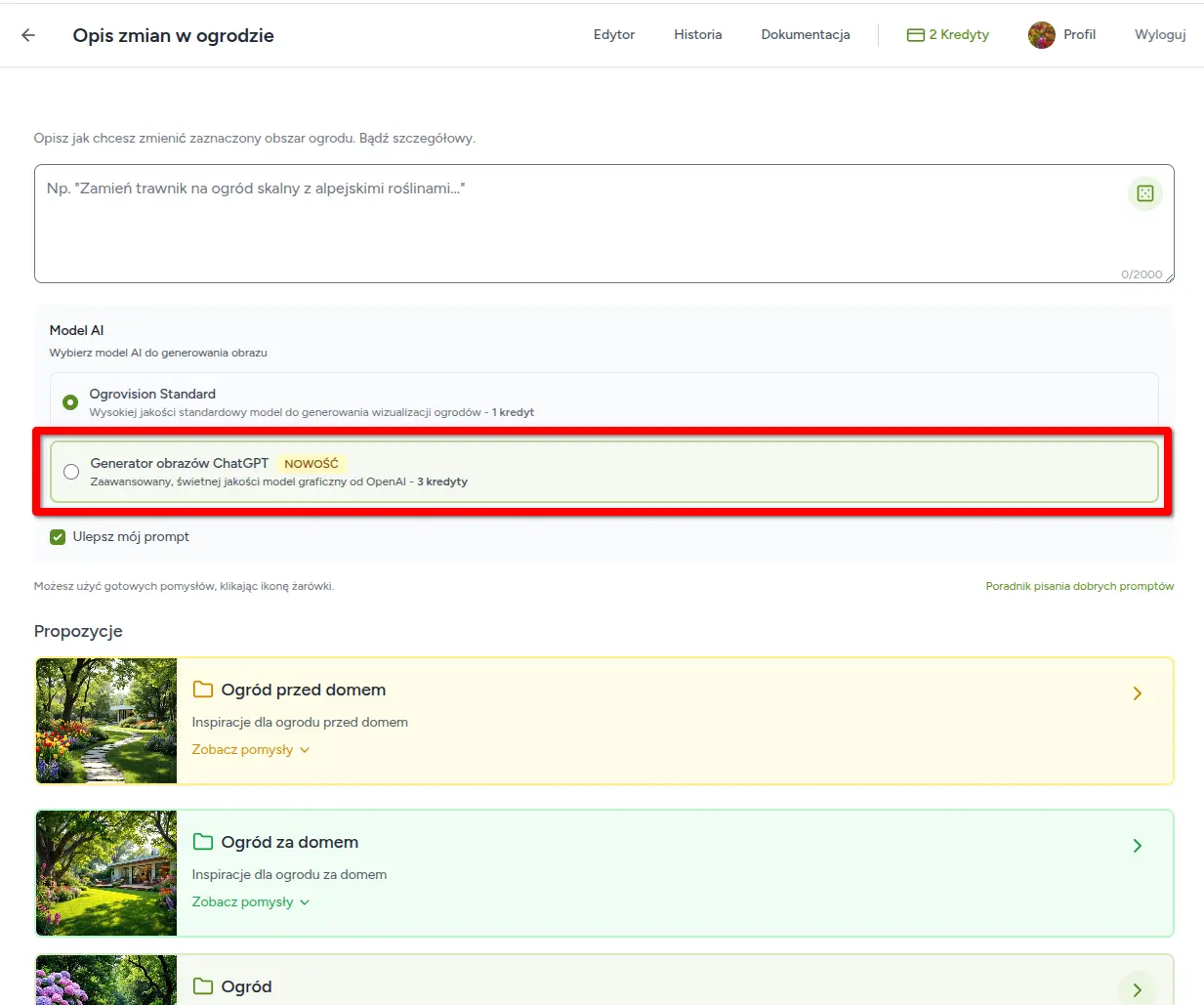This screenshot has width=1204, height=1005.
Task: Open the Ogród card via its chevron arrow
Action: pyautogui.click(x=1137, y=989)
